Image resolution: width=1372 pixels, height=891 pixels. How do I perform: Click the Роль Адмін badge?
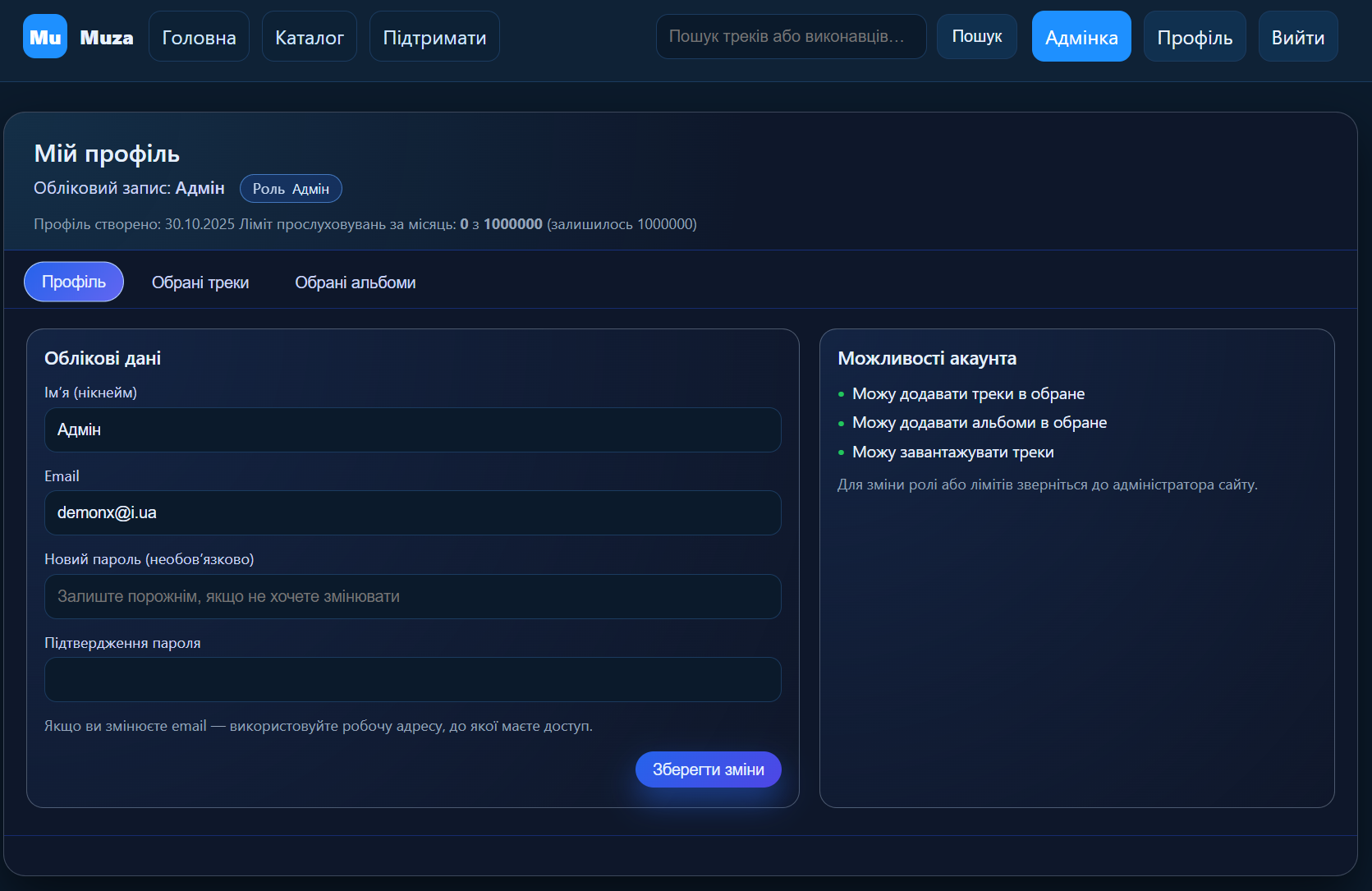pyautogui.click(x=291, y=189)
